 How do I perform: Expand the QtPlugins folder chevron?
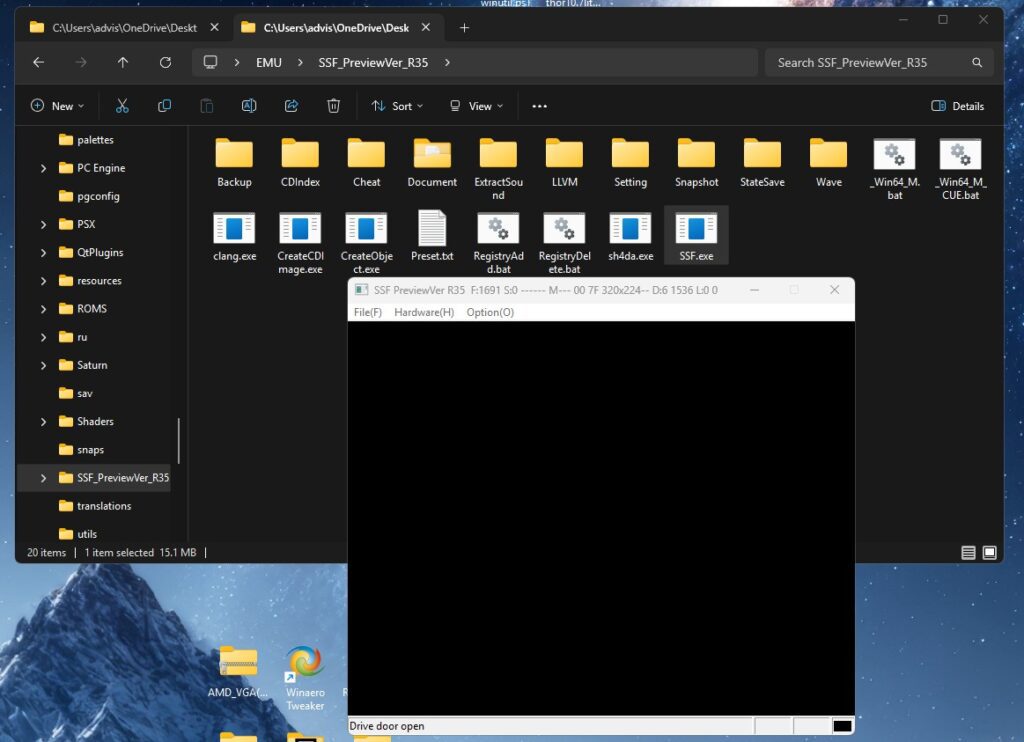[x=43, y=252]
